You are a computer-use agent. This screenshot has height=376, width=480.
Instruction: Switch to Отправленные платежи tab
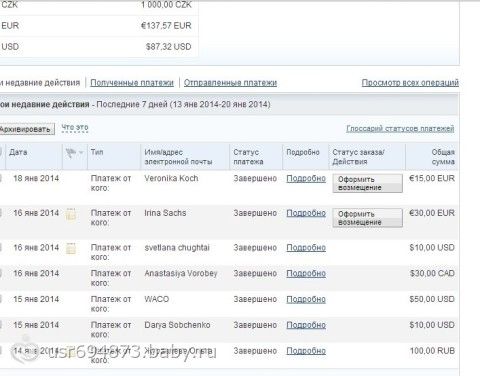tap(230, 83)
